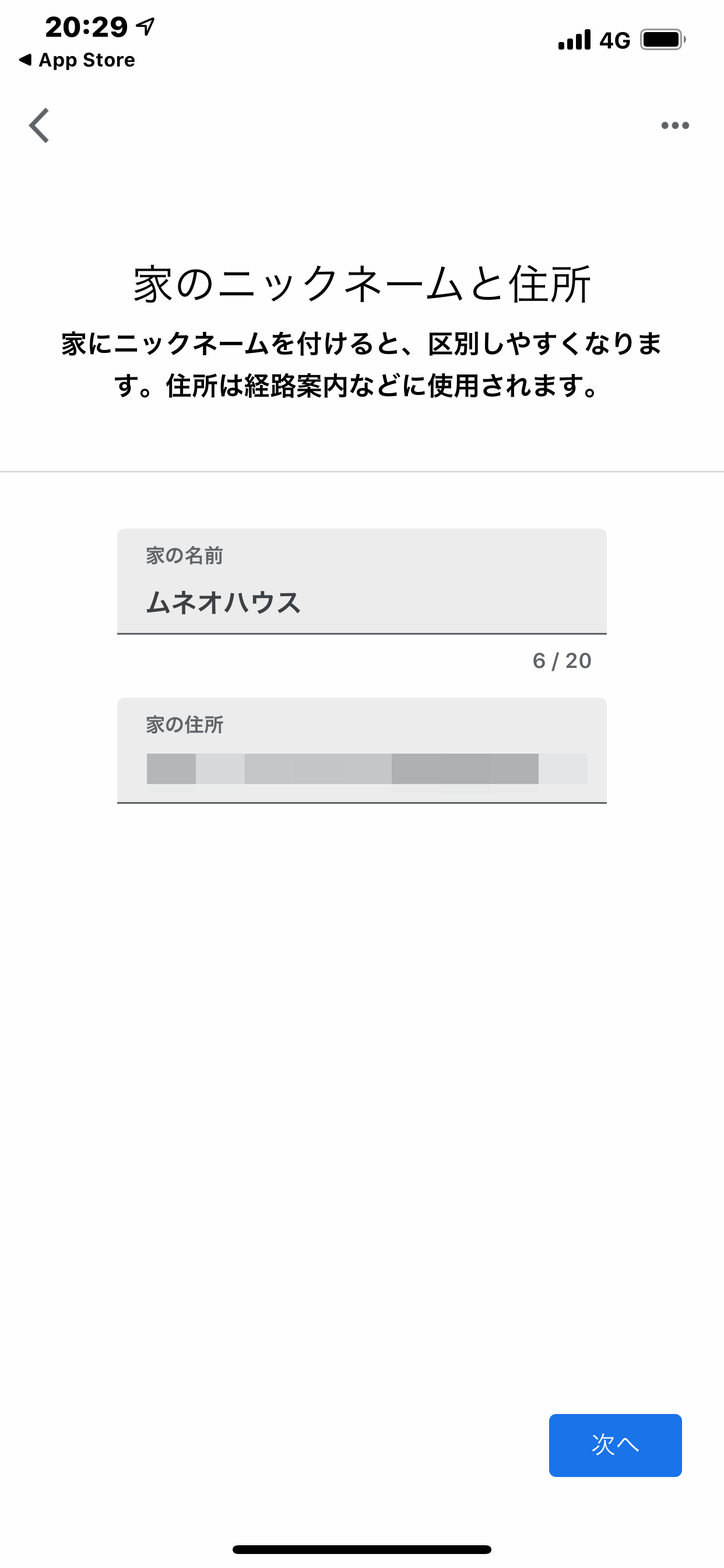The width and height of the screenshot is (724, 1568).
Task: Tap the 20:29 clock in status bar
Action: [86, 27]
